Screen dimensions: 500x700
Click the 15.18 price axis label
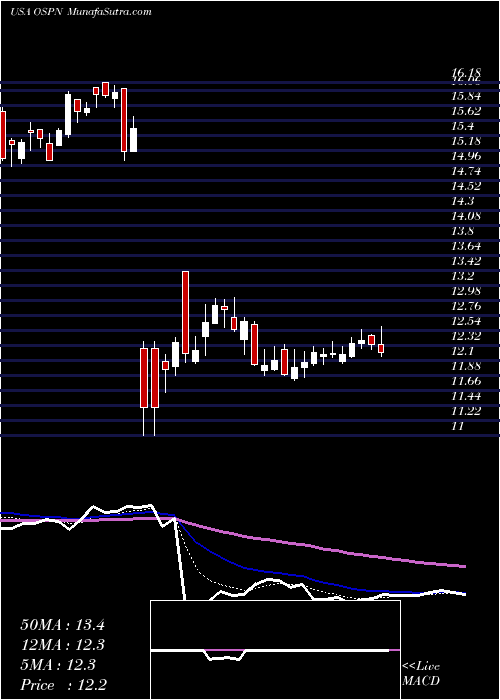pos(466,142)
